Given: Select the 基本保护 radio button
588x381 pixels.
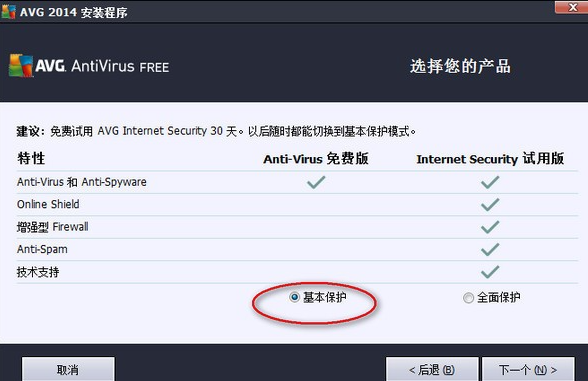Looking at the screenshot, I should tap(294, 297).
